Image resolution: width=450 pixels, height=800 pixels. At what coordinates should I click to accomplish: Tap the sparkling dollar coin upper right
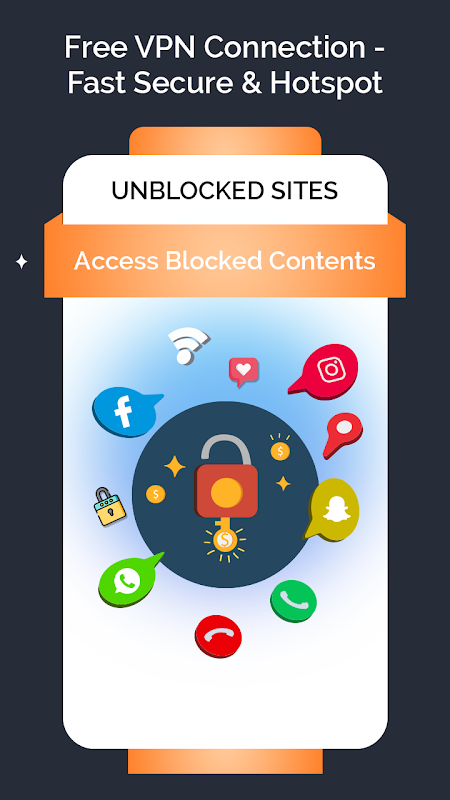280,449
